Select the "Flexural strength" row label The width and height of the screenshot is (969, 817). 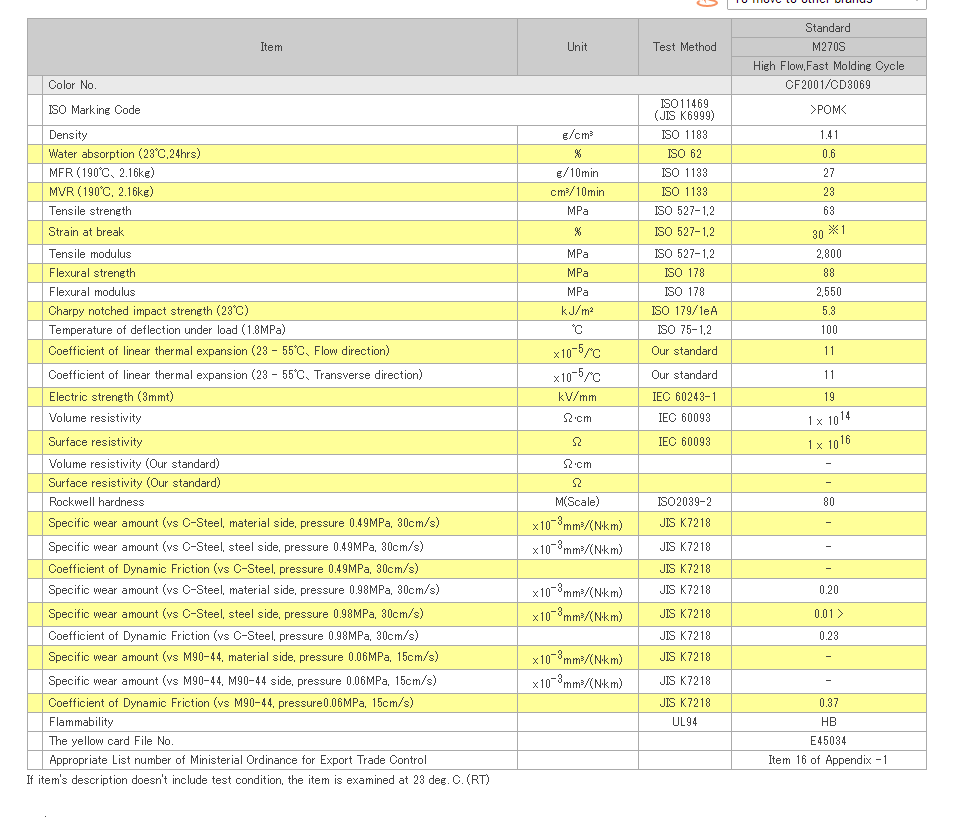[x=91, y=273]
